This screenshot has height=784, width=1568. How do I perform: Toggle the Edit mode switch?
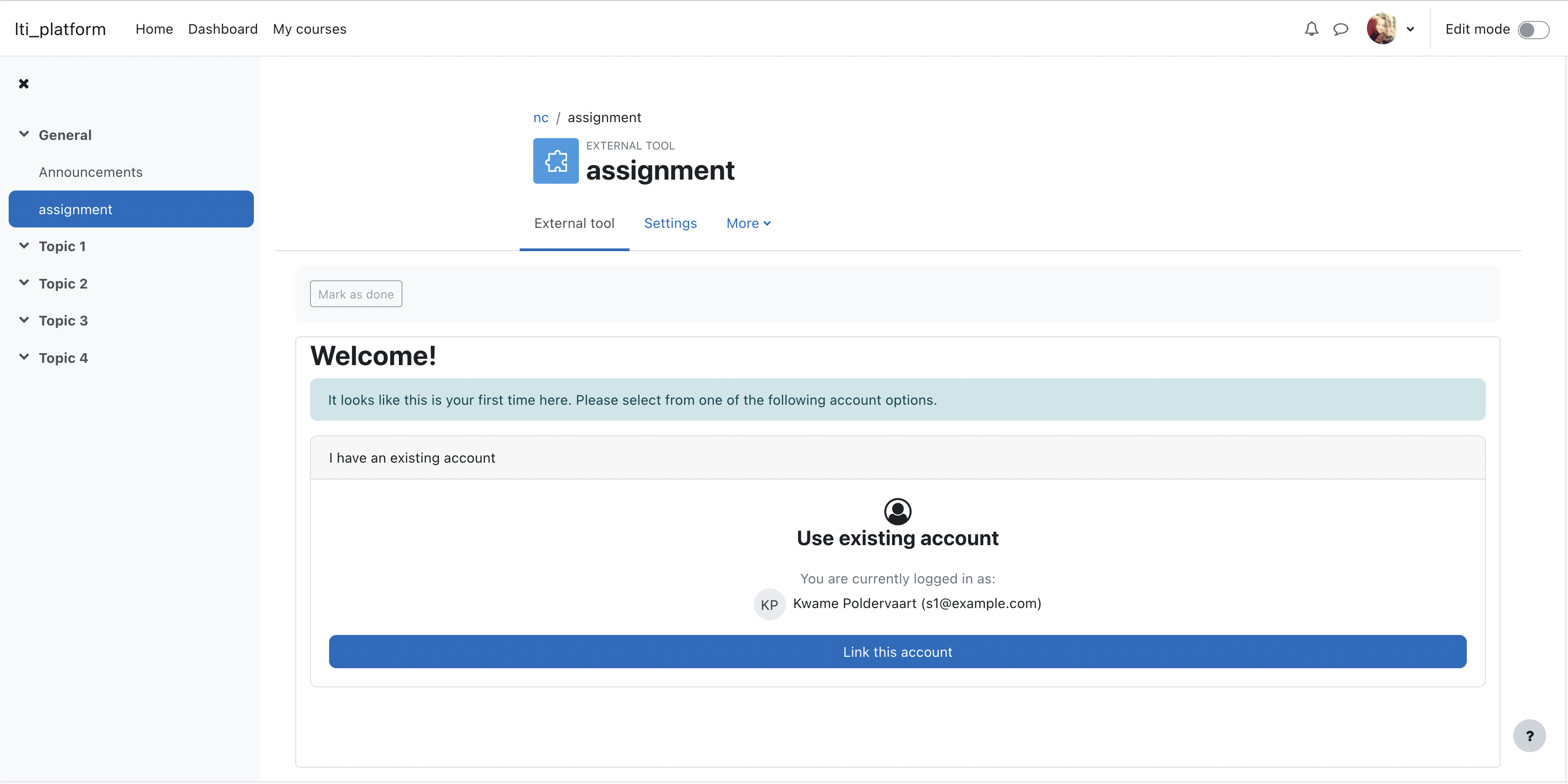coord(1533,29)
